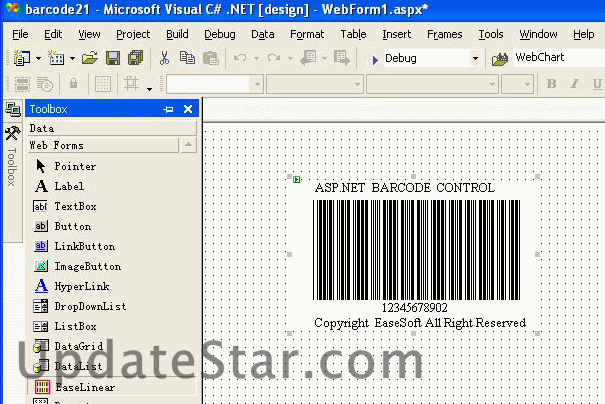This screenshot has width=605, height=404.
Task: Click the WebChart find combo box
Action: click(x=559, y=57)
